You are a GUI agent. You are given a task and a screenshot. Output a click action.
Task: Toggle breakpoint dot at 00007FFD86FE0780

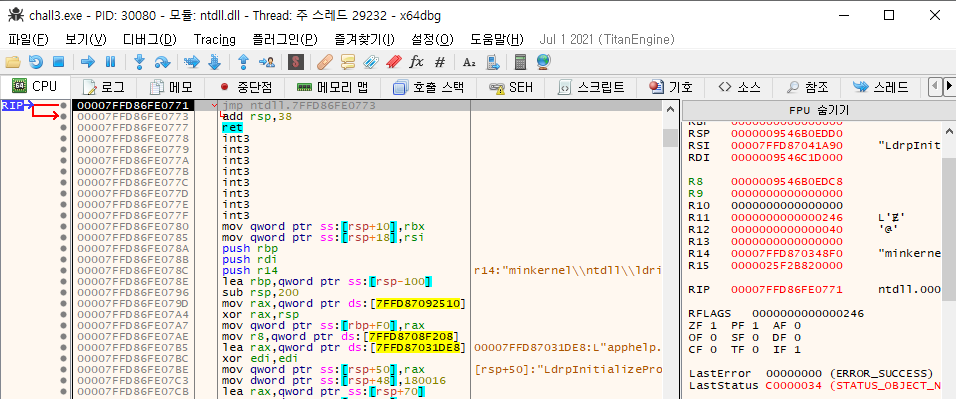click(63, 226)
